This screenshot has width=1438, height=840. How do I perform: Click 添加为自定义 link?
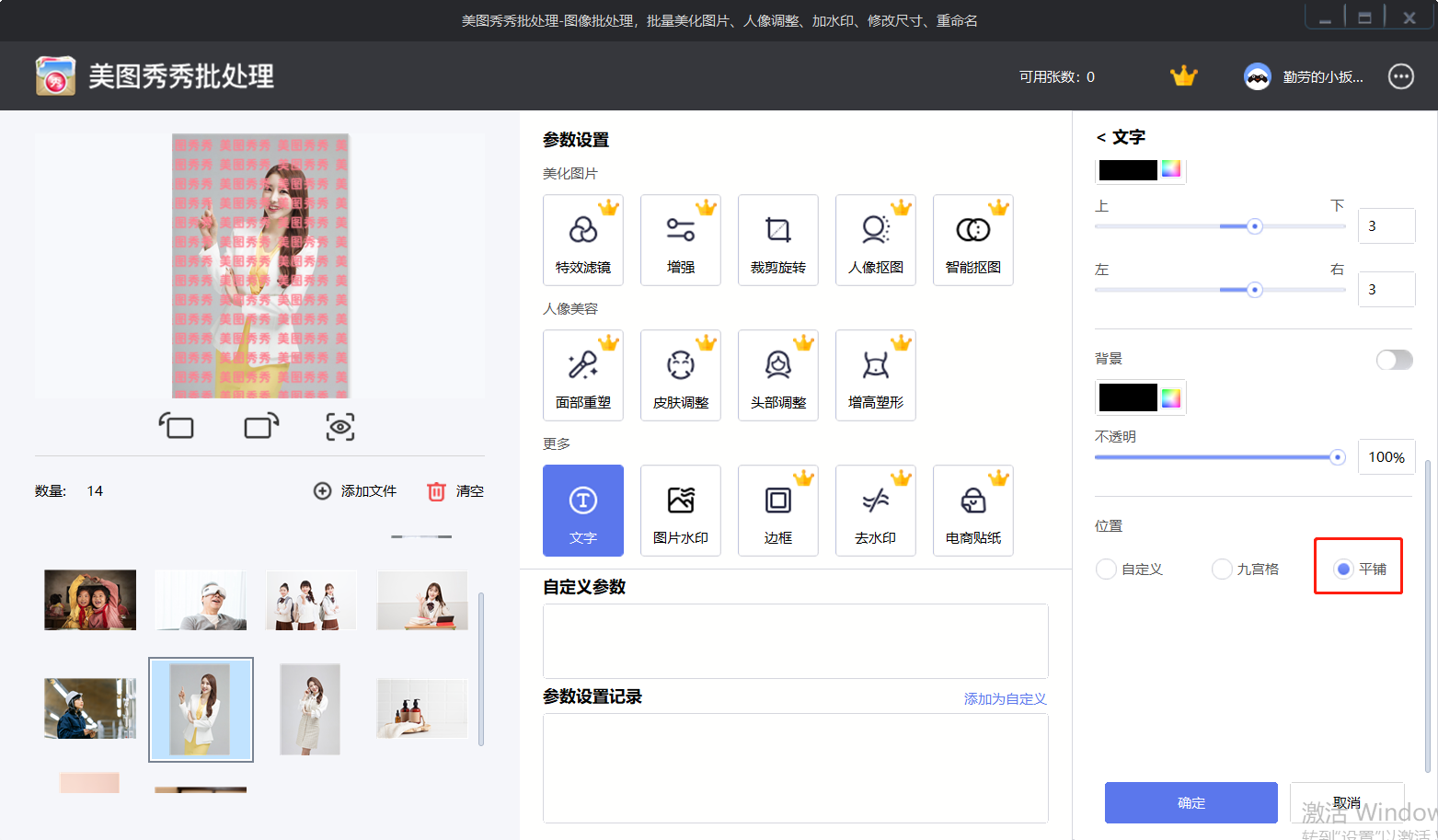point(1005,698)
